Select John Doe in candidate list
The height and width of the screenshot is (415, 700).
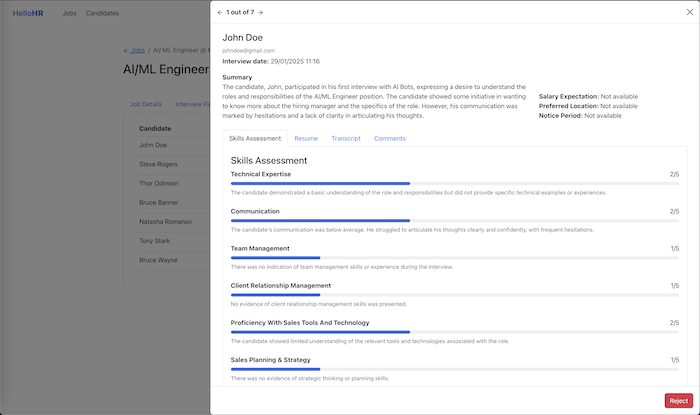click(x=153, y=145)
